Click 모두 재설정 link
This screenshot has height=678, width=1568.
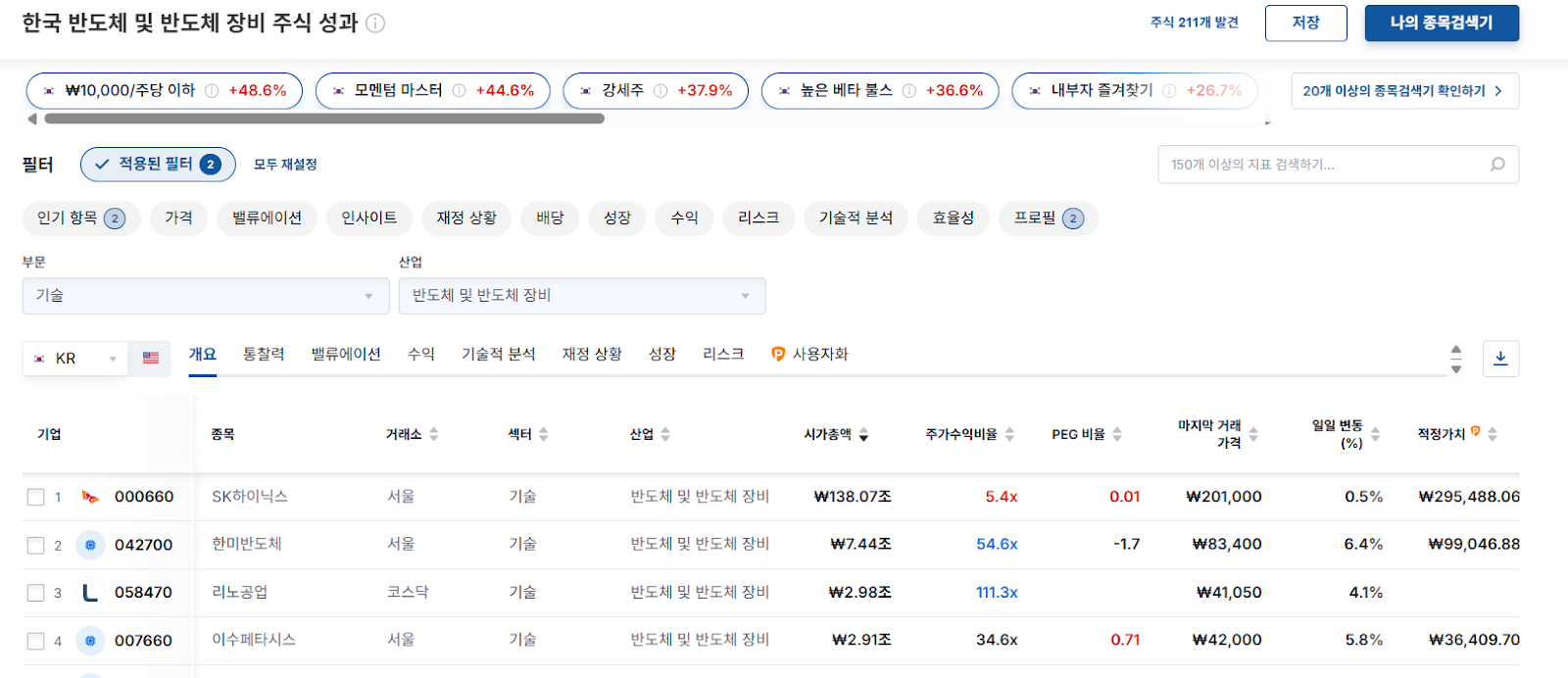[x=285, y=165]
